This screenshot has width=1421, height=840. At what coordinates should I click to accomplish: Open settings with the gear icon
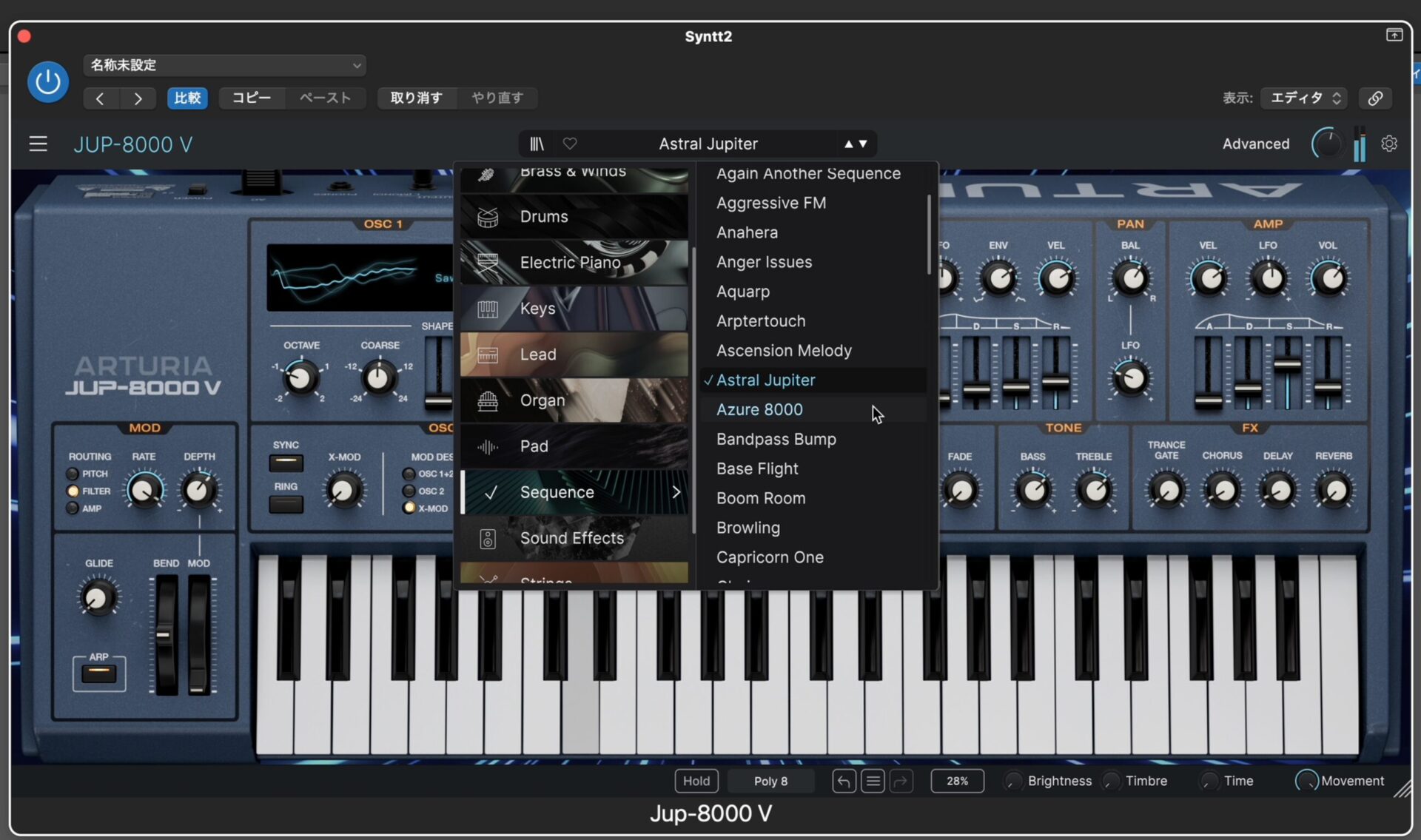point(1389,144)
